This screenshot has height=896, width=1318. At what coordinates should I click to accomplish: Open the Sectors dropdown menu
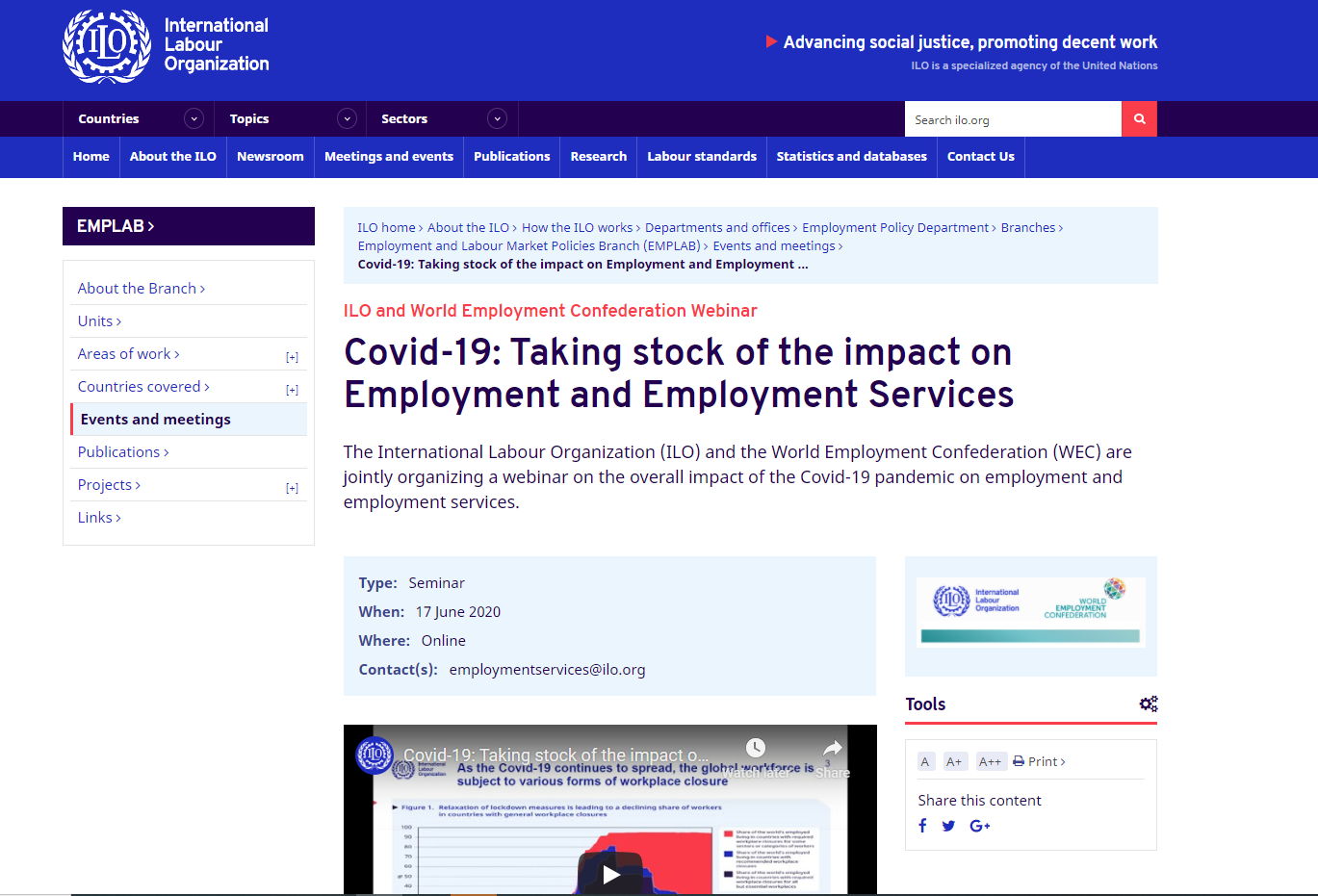(497, 119)
